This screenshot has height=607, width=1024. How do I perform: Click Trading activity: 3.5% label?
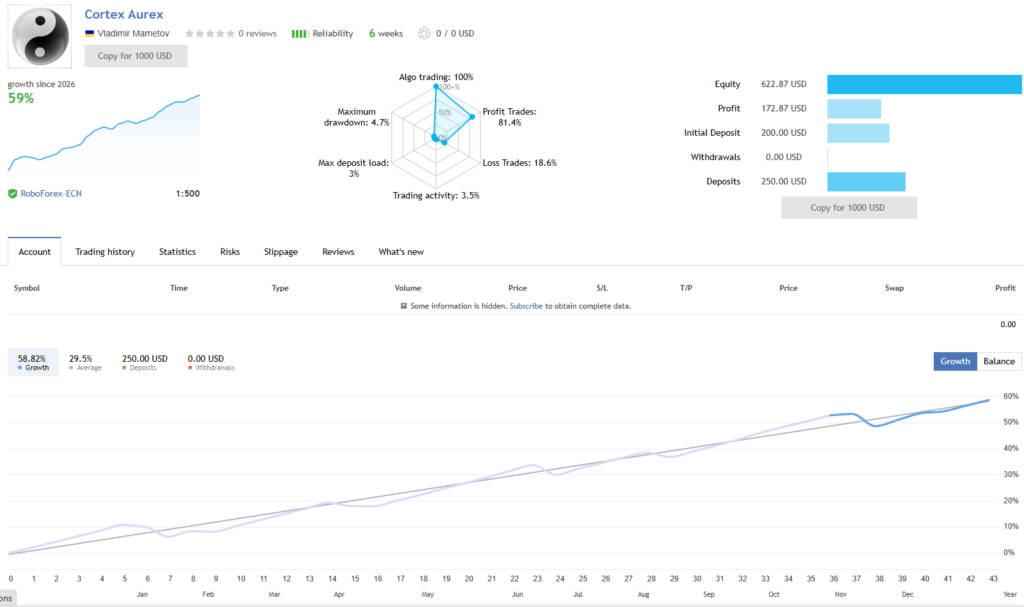pyautogui.click(x=436, y=195)
